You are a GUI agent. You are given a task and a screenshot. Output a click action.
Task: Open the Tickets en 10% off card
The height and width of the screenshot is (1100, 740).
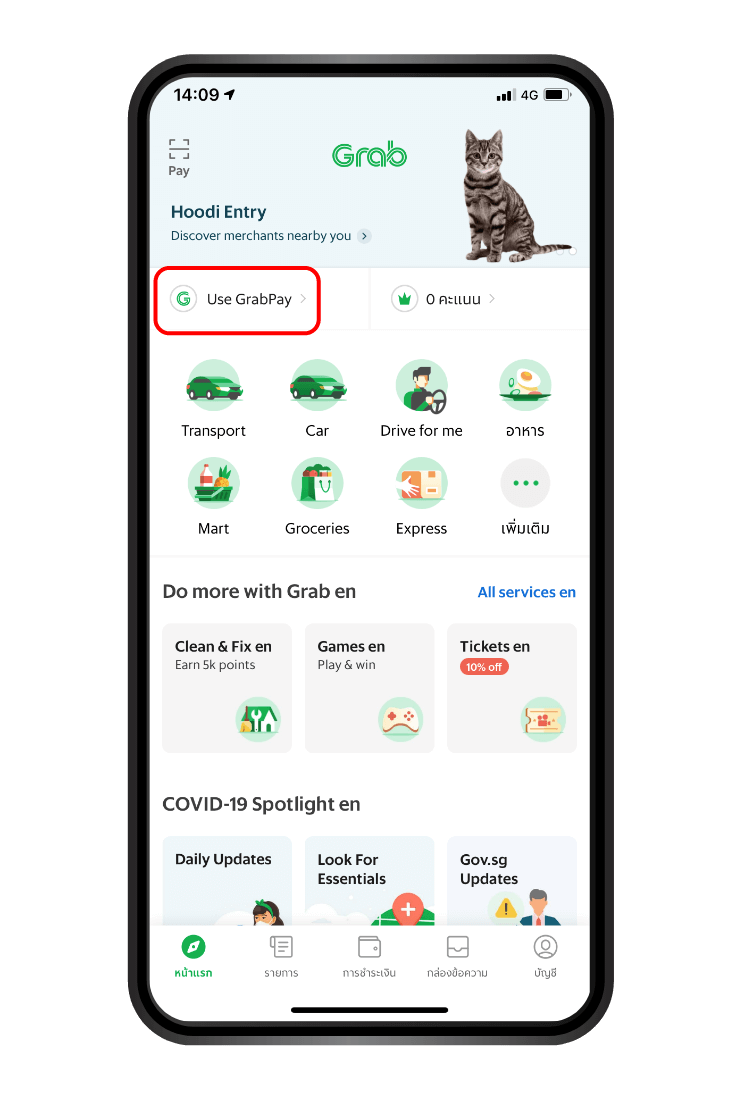click(x=512, y=688)
